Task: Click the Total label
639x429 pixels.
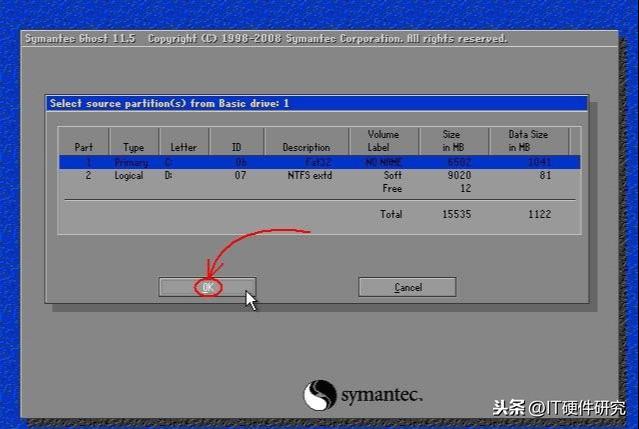Action: tap(391, 214)
